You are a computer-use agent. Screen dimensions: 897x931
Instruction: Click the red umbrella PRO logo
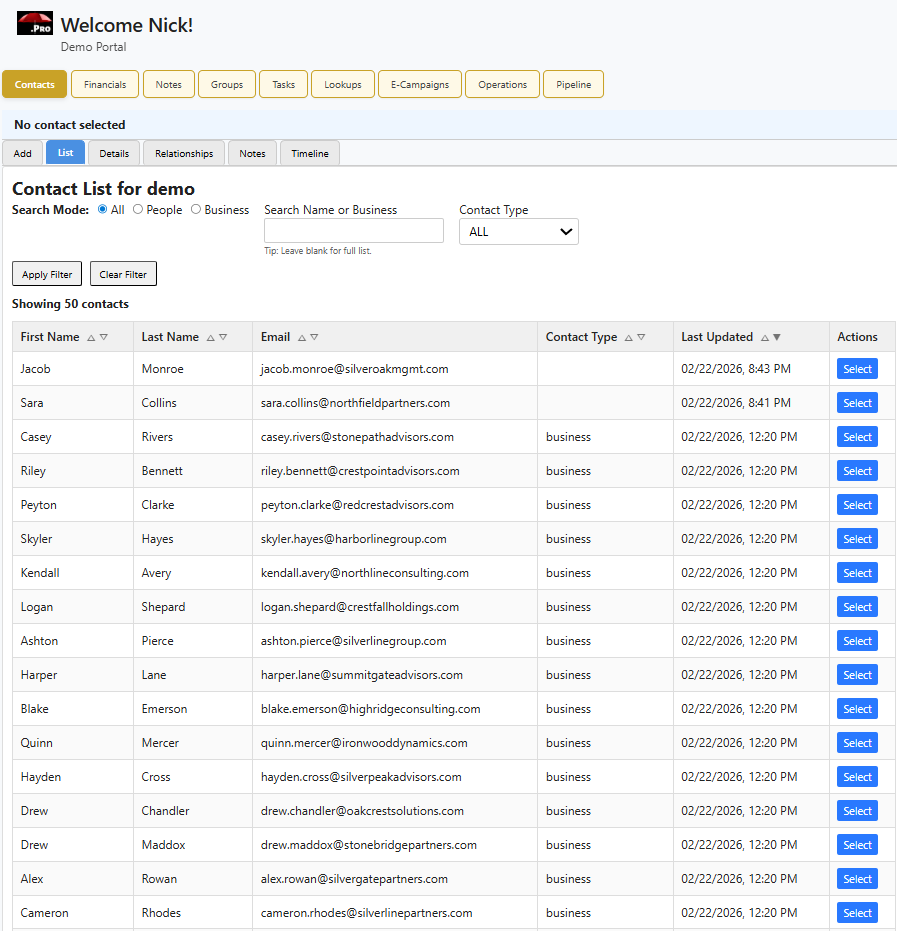coord(34,23)
